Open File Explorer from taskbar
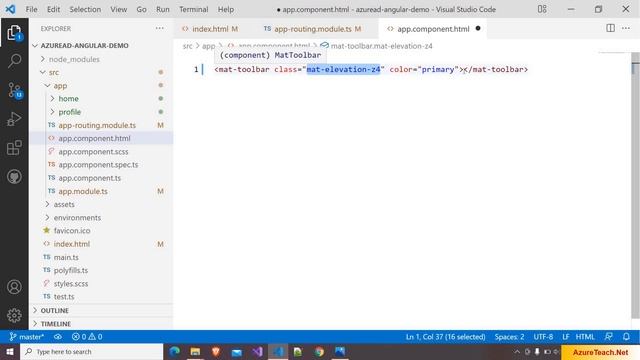This screenshot has height=360, width=640. point(195,351)
